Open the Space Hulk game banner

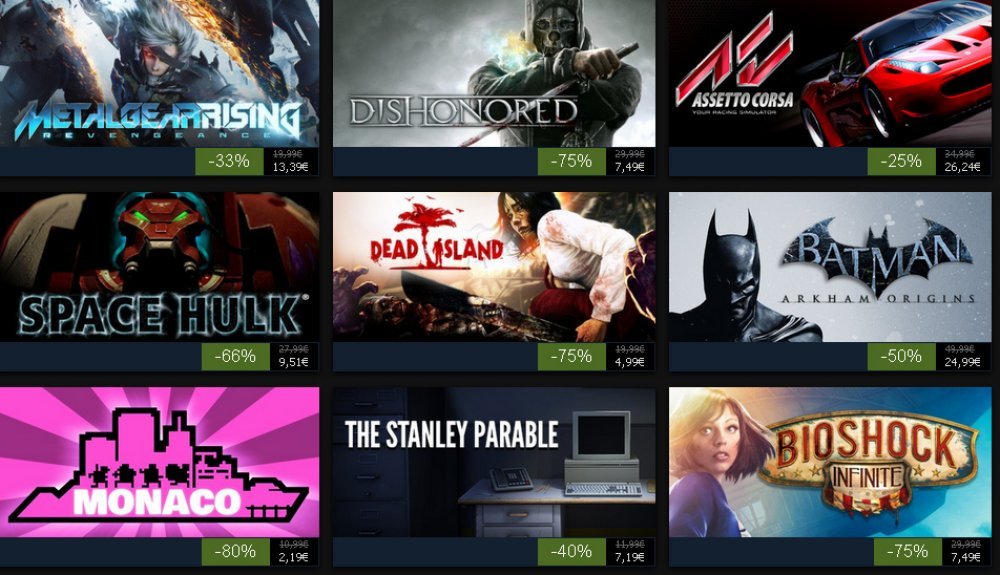159,267
